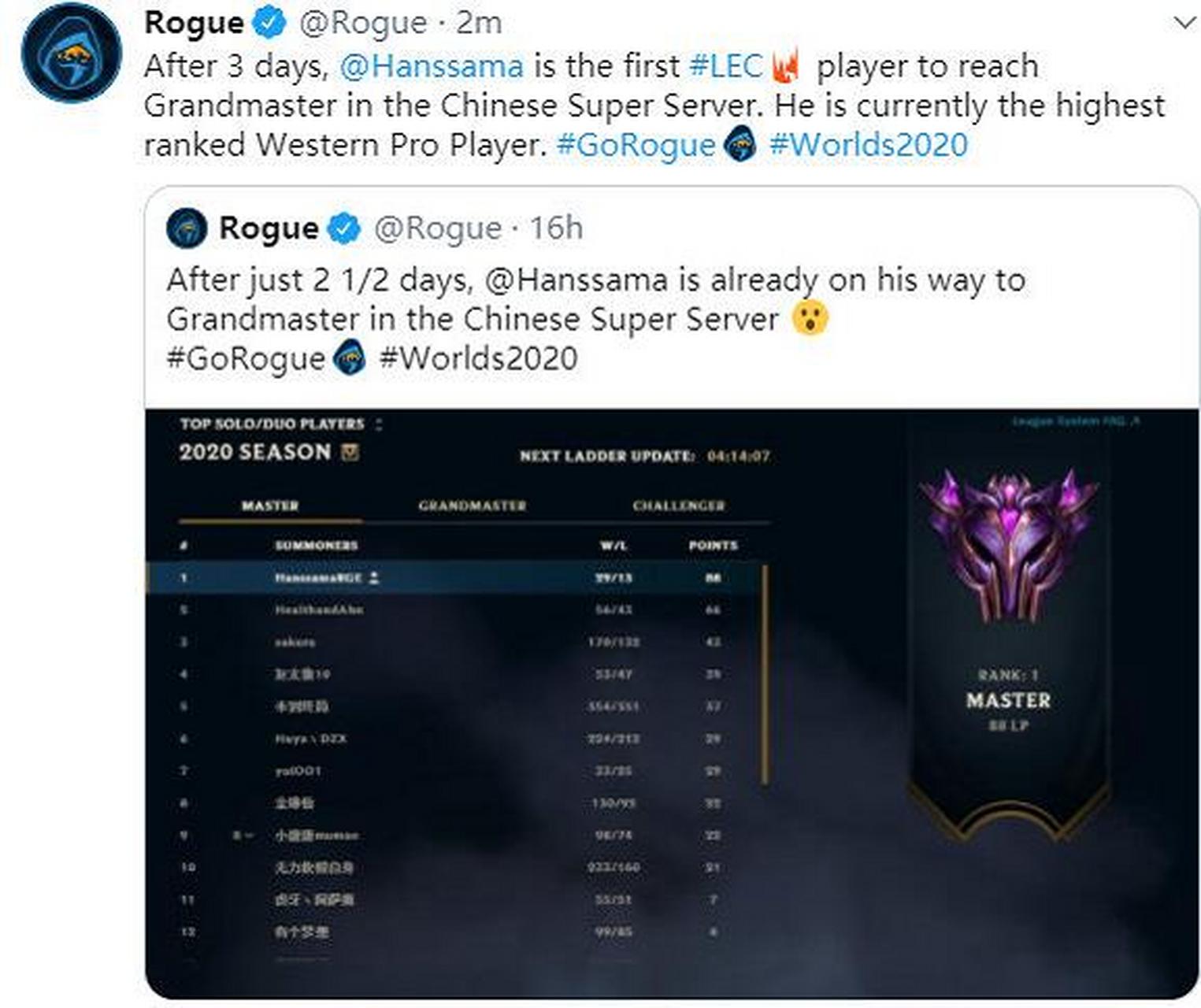
Task: Switch to the GRANDMASTER tab
Action: click(473, 506)
